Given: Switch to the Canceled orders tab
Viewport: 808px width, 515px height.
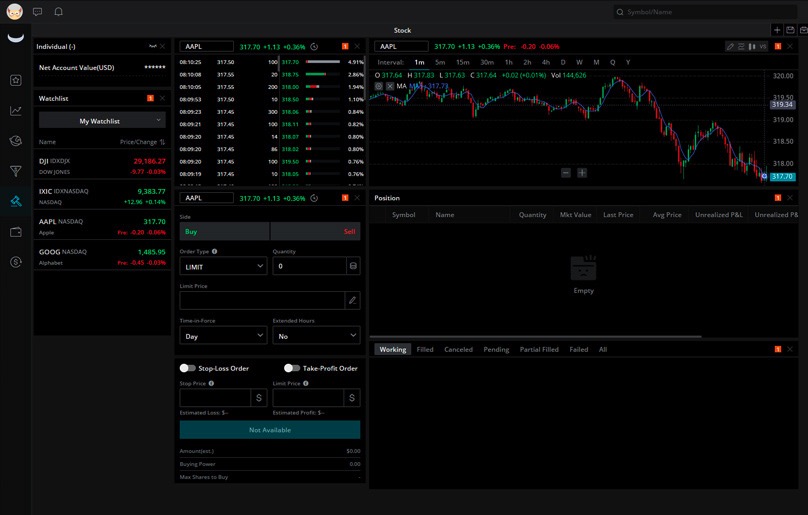Looking at the screenshot, I should click(x=458, y=350).
